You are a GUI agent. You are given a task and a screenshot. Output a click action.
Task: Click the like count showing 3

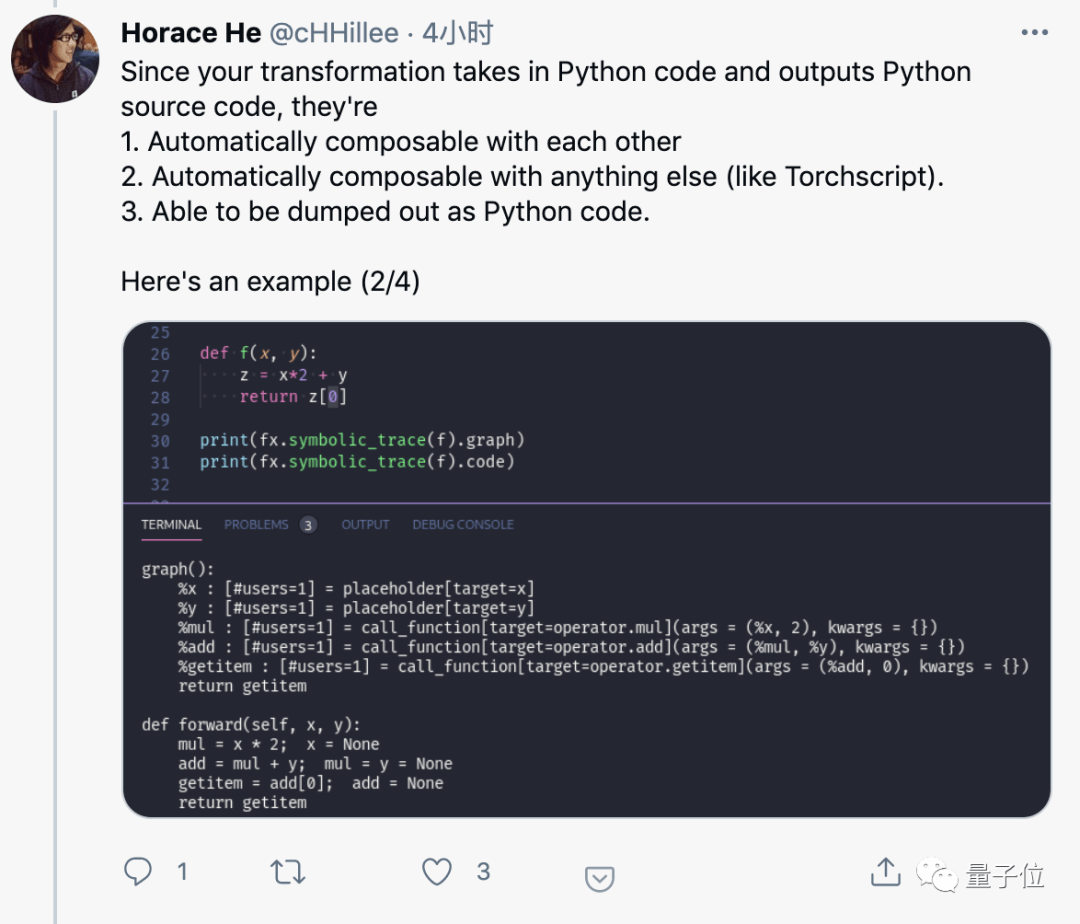(484, 871)
